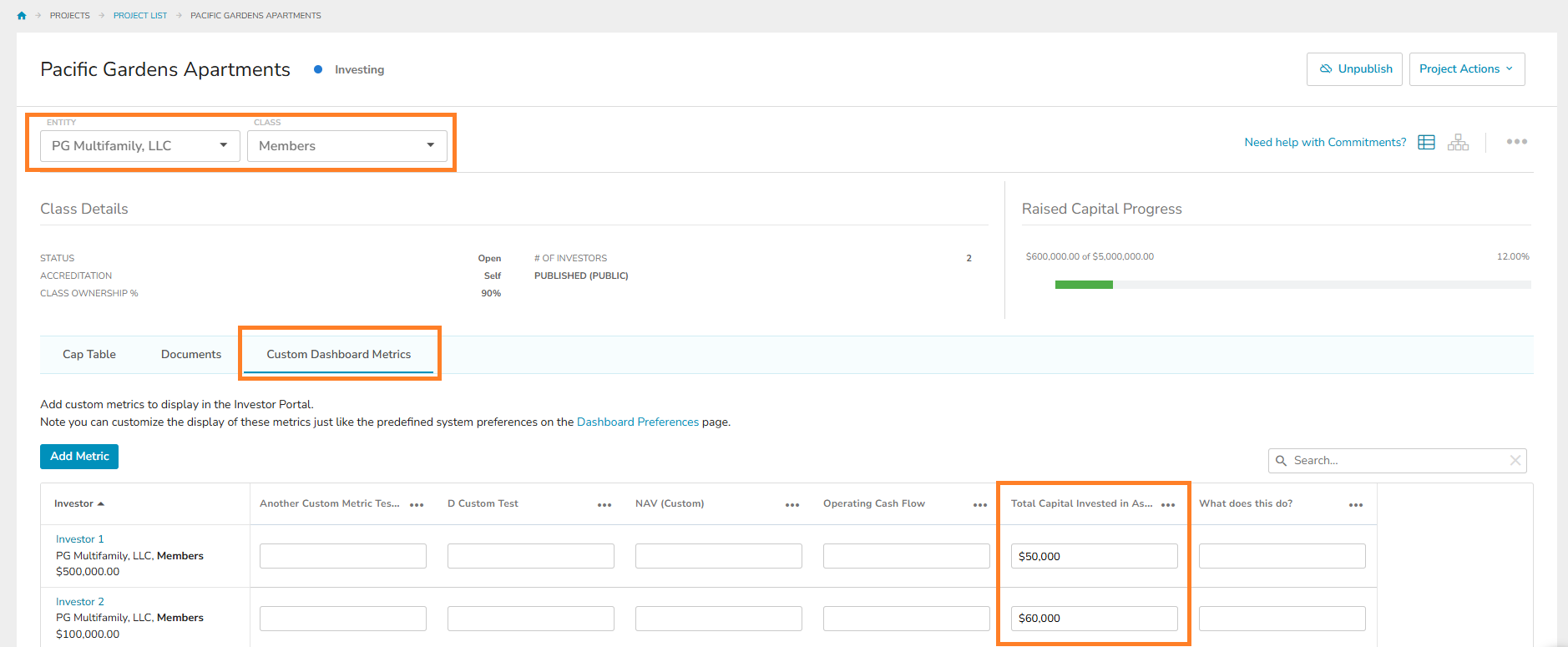Image resolution: width=1568 pixels, height=647 pixels.
Task: Open options for NAV (Custom) column
Action: tap(792, 505)
